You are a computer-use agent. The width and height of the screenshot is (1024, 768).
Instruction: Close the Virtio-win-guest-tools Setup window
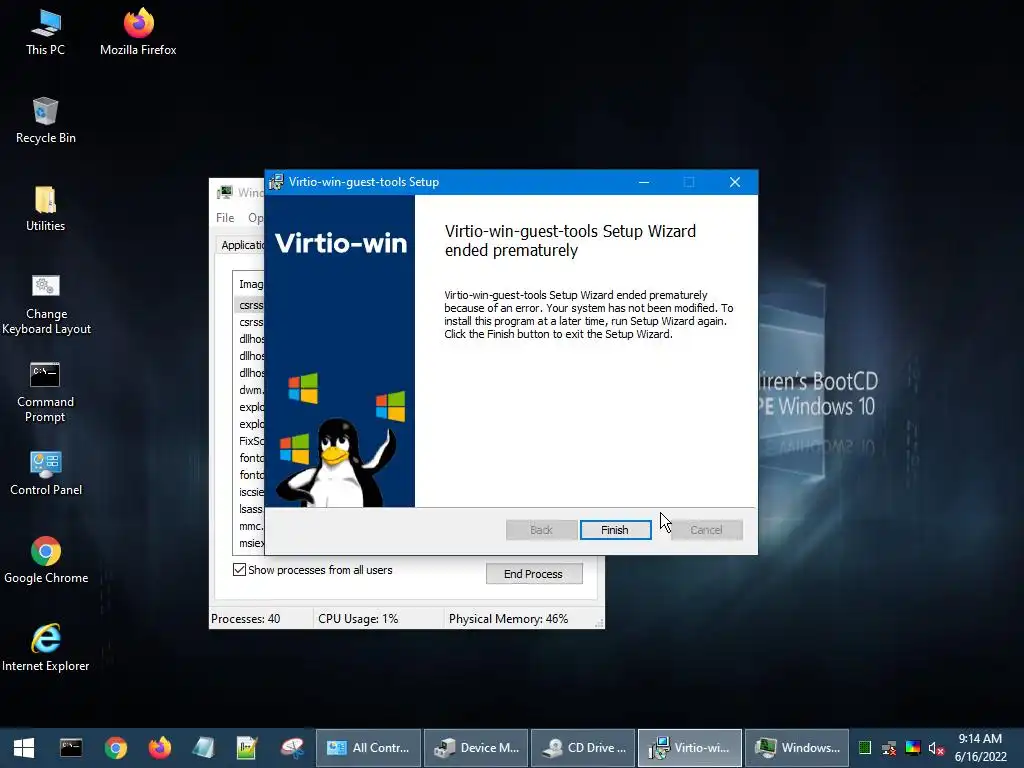[x=735, y=182]
